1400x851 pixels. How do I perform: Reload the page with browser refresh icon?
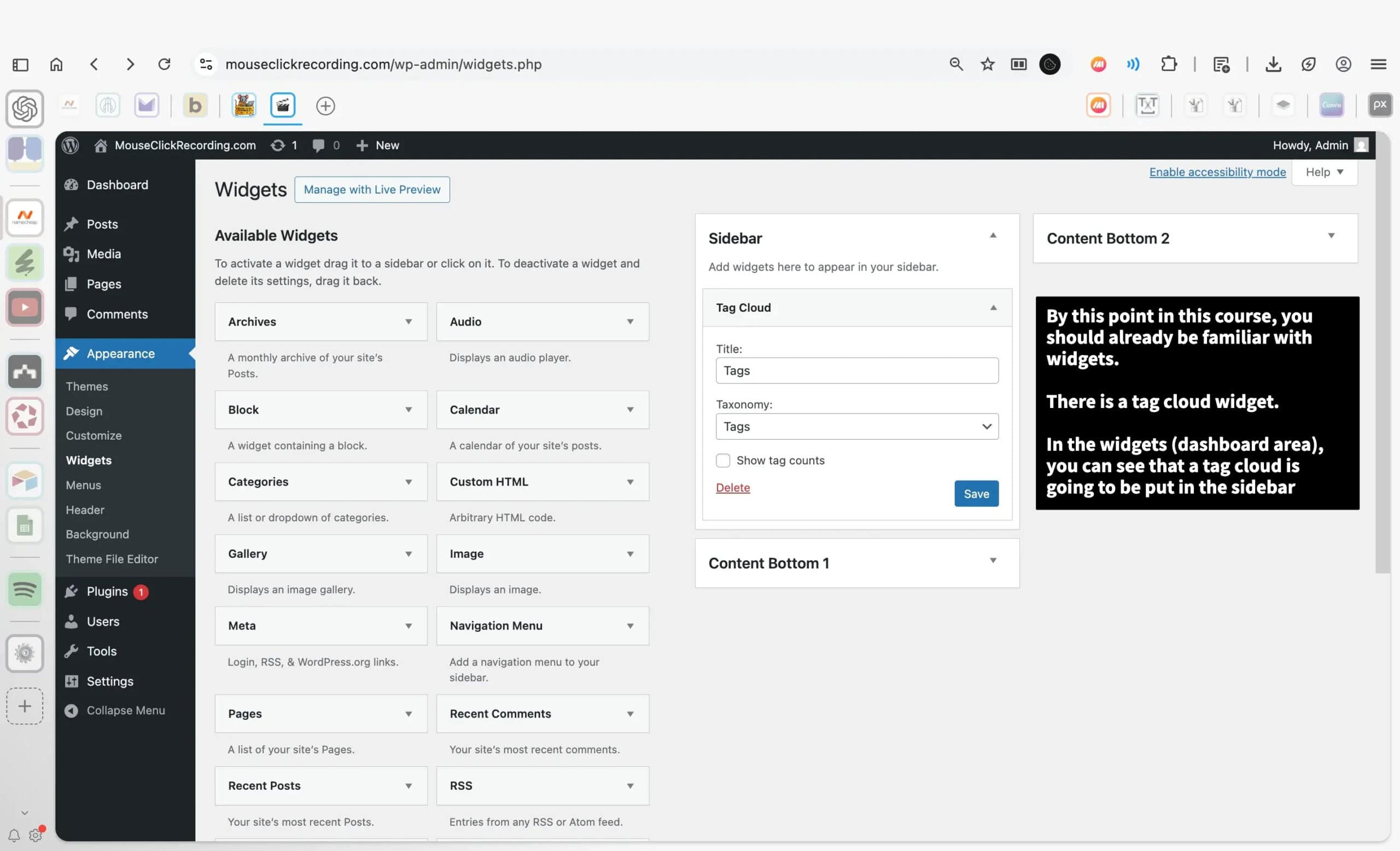pyautogui.click(x=164, y=64)
